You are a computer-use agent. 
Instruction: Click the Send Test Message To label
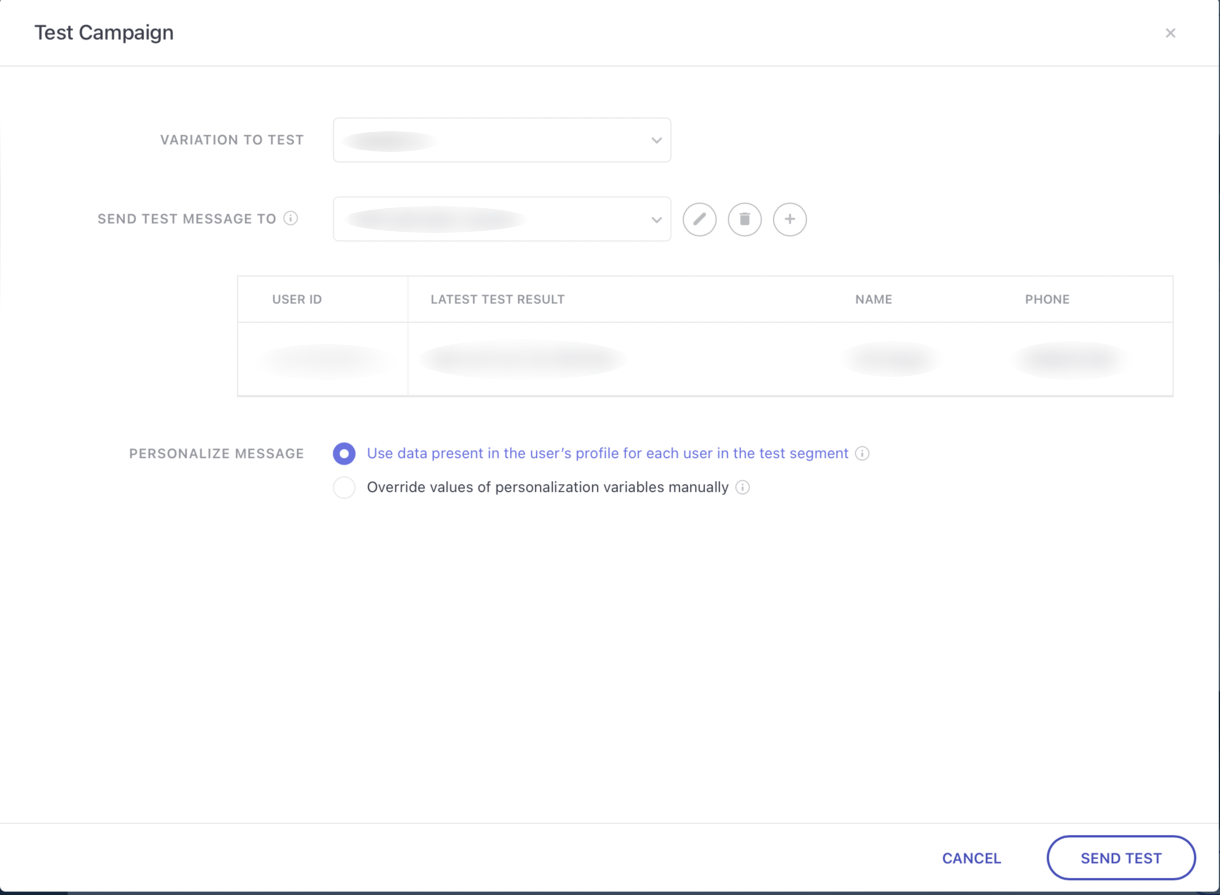pyautogui.click(x=187, y=219)
